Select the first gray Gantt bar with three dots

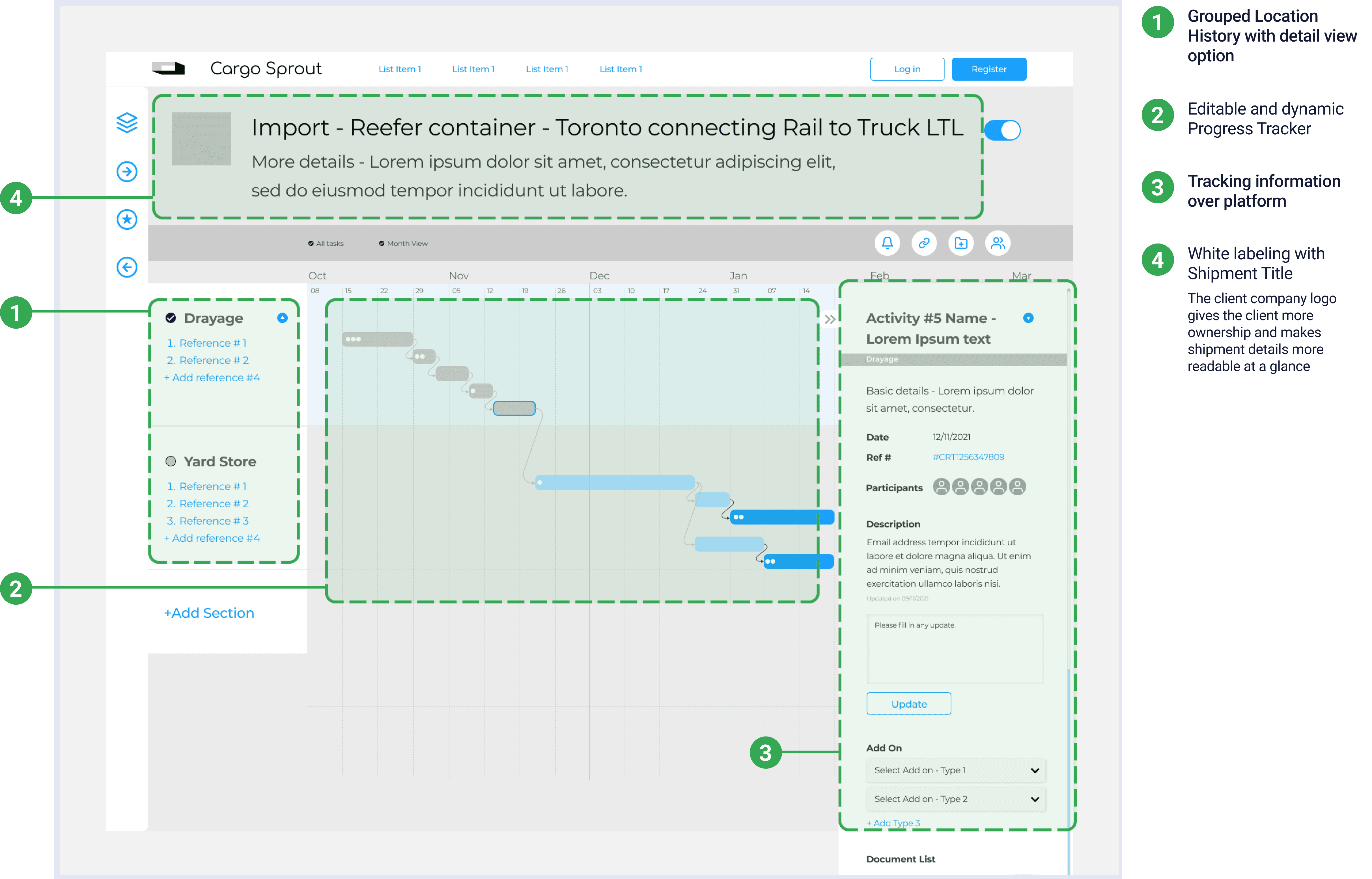point(377,339)
